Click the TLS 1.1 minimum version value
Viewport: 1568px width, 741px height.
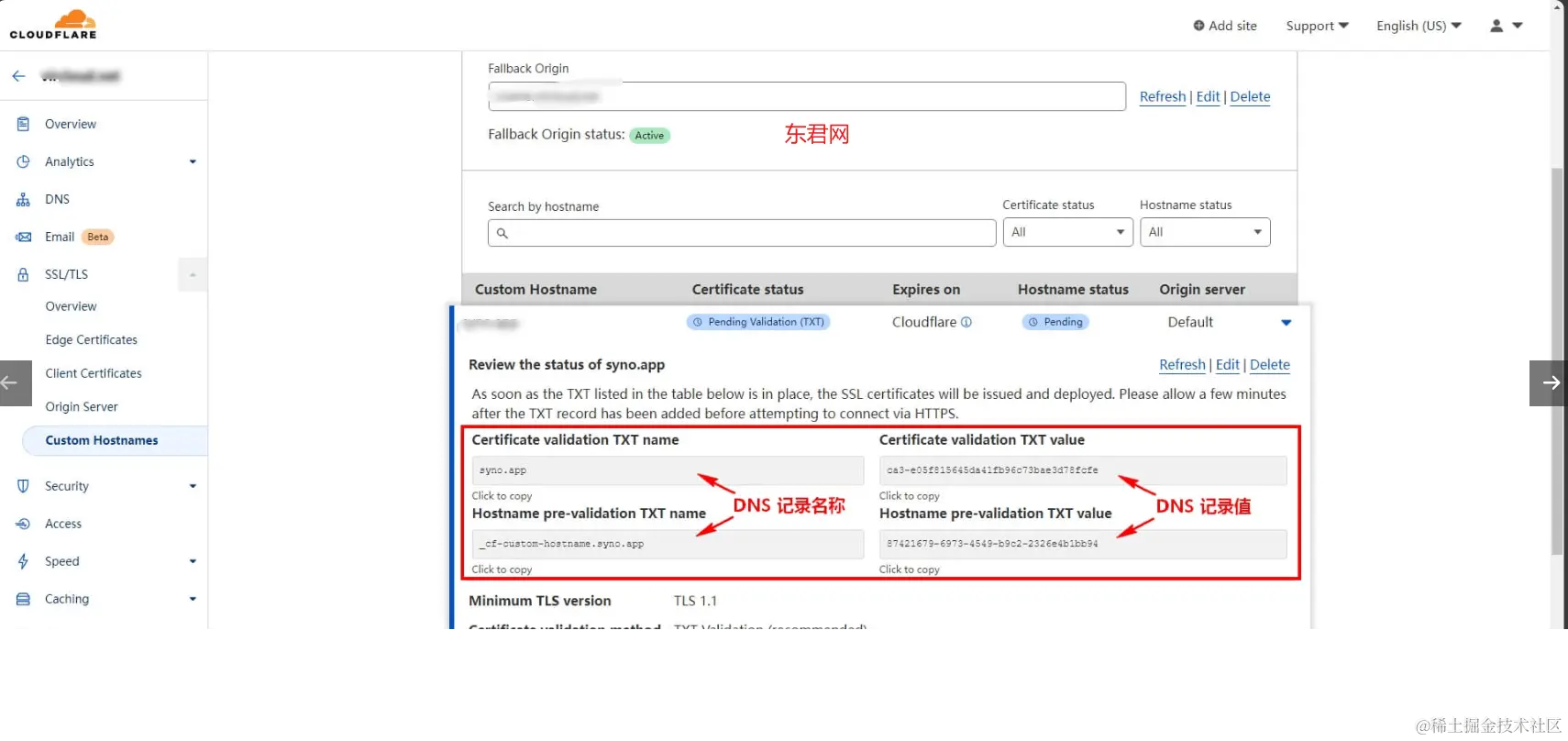695,602
